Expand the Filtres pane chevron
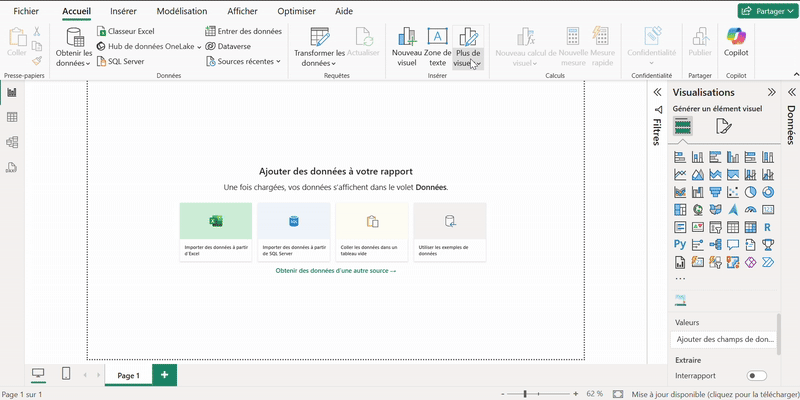Image resolution: width=800 pixels, height=400 pixels. pyautogui.click(x=658, y=92)
